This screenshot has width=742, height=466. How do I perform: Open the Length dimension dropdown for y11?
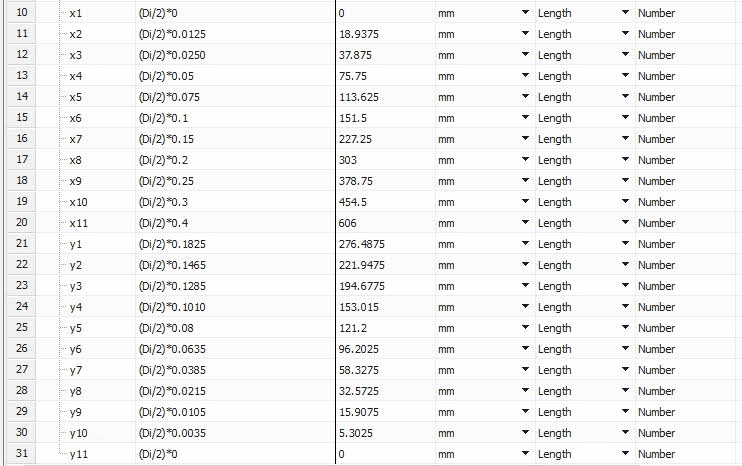625,454
